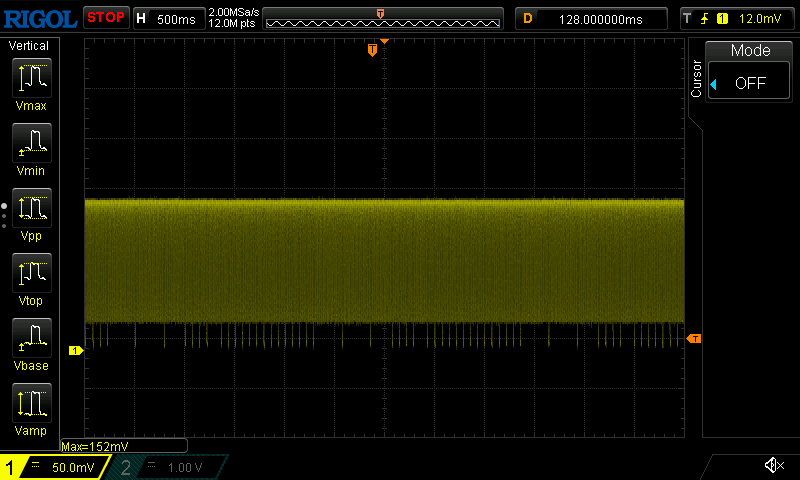Click the delay value 128.000000ms
This screenshot has width=800, height=480.
coord(601,19)
